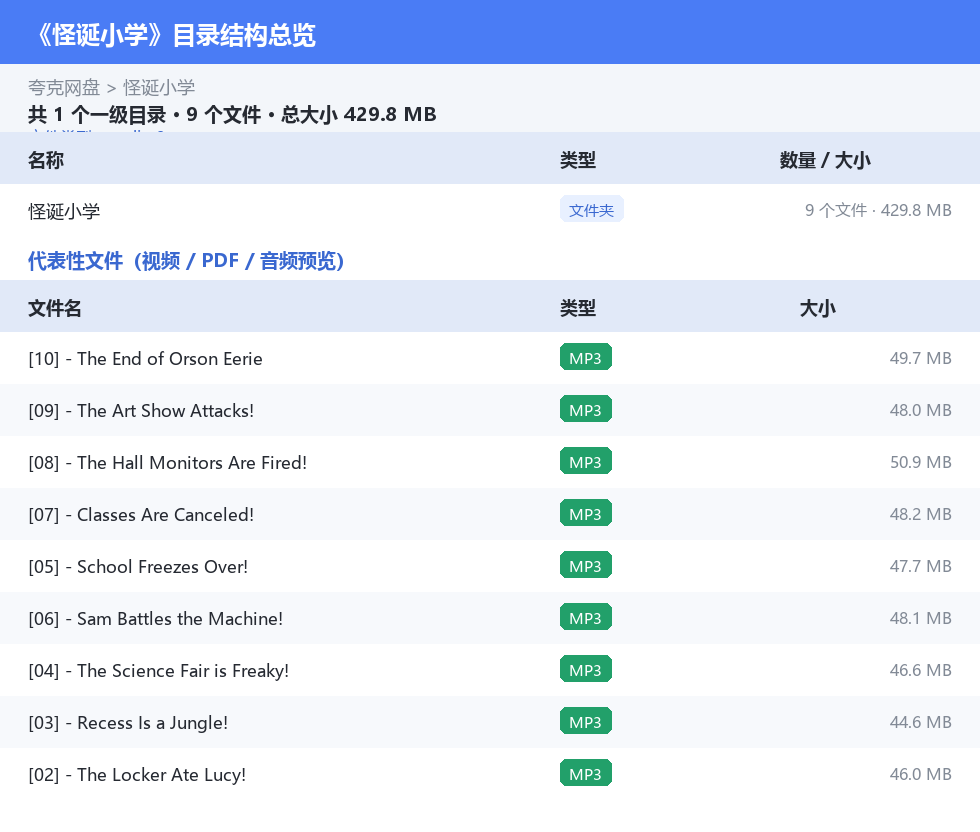Click MP3 badge for Science Fair row
Screen dimensions: 980x832
pyautogui.click(x=586, y=669)
